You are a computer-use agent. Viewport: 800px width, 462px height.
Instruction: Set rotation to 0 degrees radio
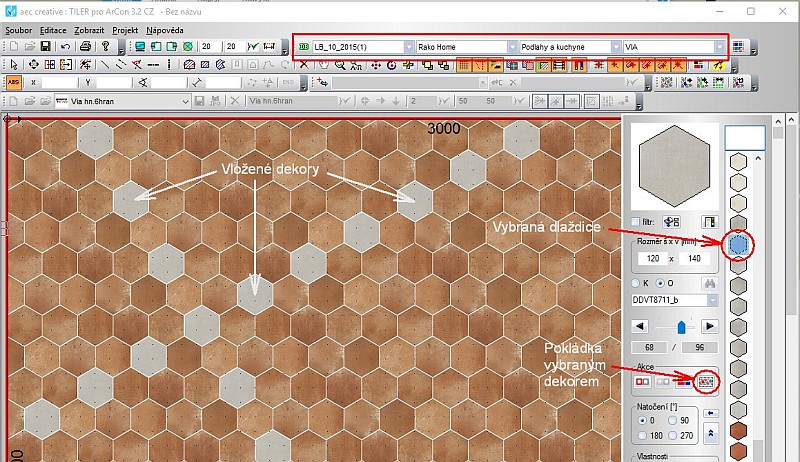pos(642,421)
